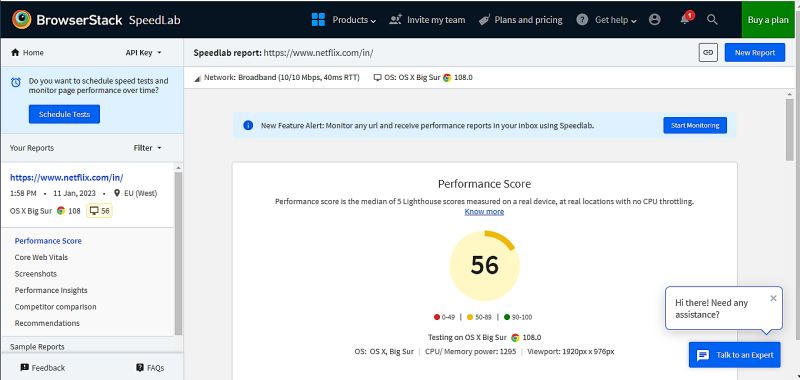The image size is (800, 380).
Task: Click the location pin next to EU (West)
Action: (117, 193)
